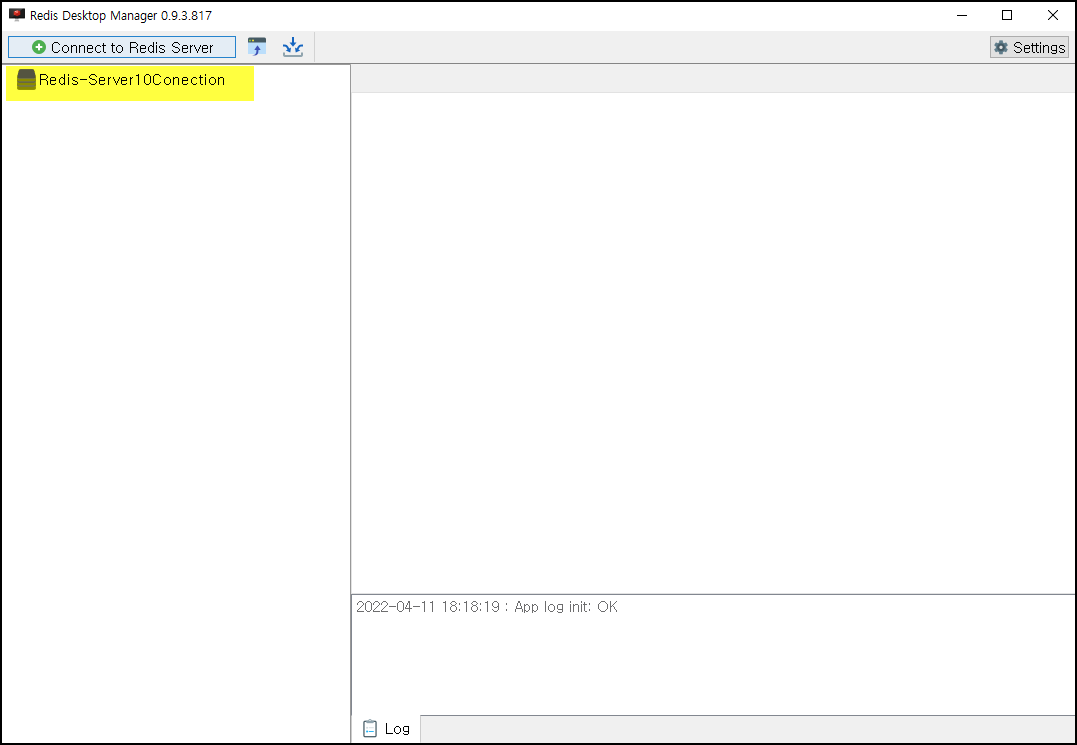Click the import connections icon
The image size is (1077, 745).
coord(257,47)
